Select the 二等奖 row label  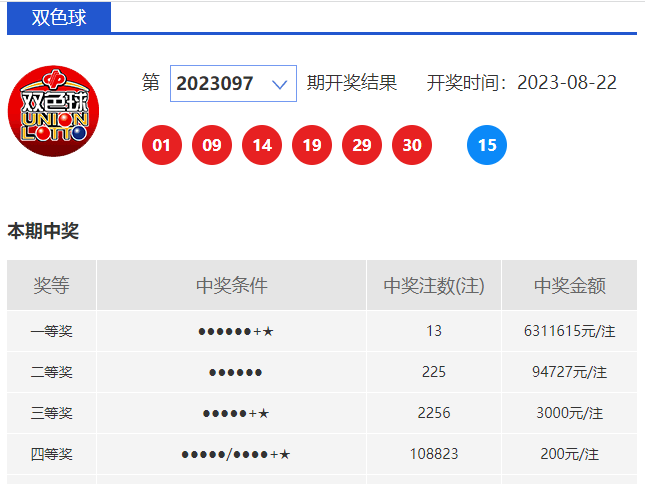tap(51, 372)
